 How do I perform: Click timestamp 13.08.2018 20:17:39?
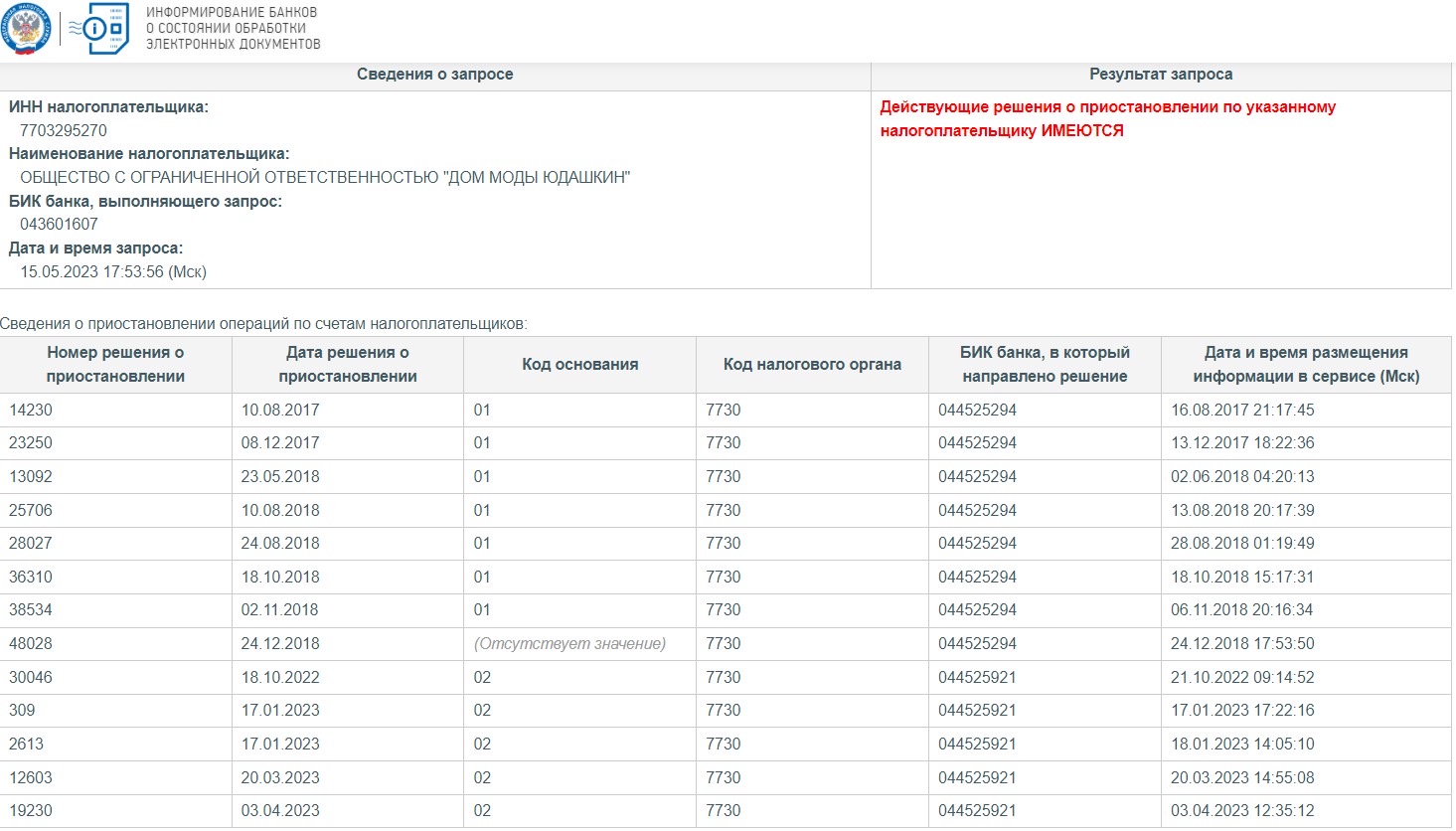coord(1242,511)
